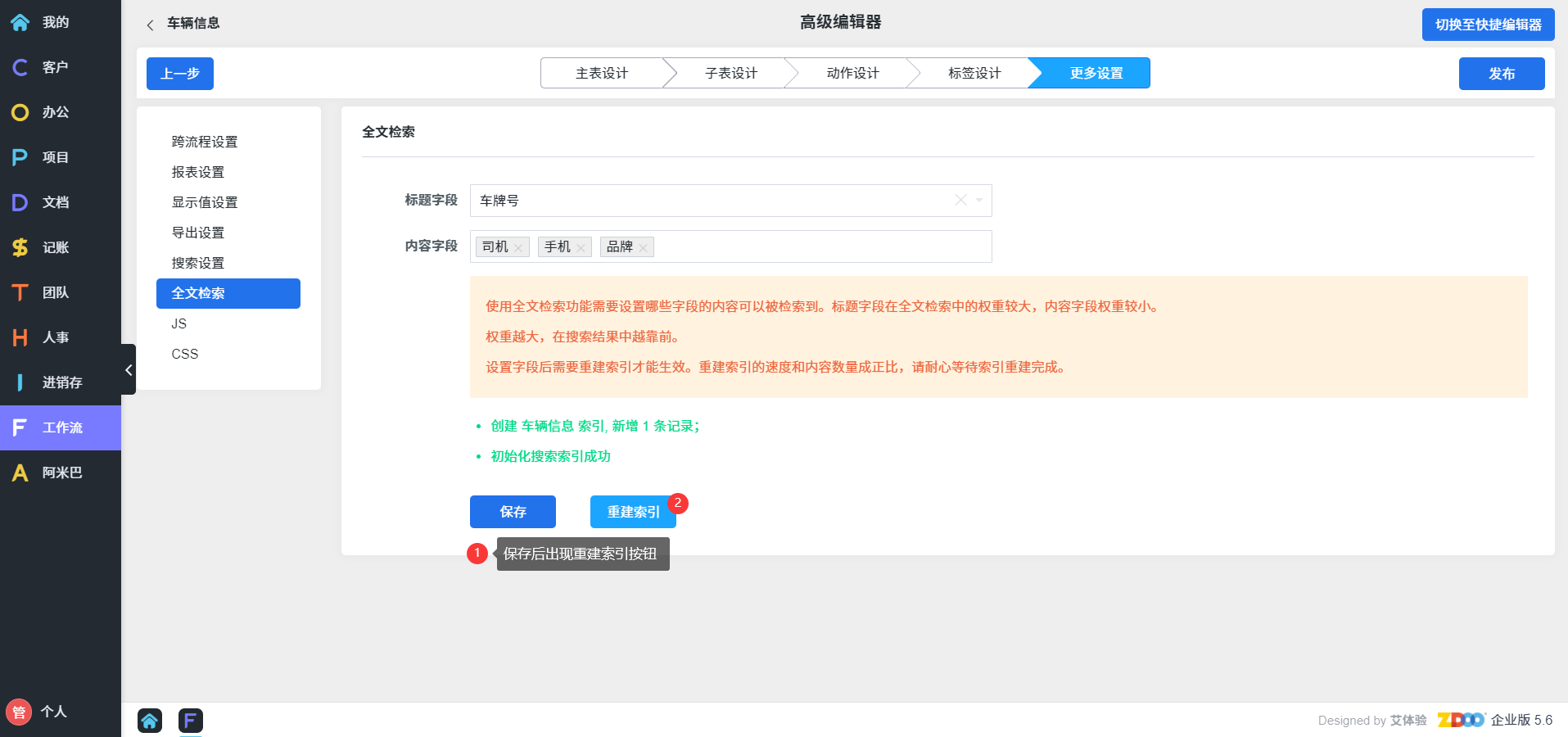Image resolution: width=1568 pixels, height=737 pixels.
Task: Open the 记账 dollar sign icon
Action: pyautogui.click(x=20, y=247)
